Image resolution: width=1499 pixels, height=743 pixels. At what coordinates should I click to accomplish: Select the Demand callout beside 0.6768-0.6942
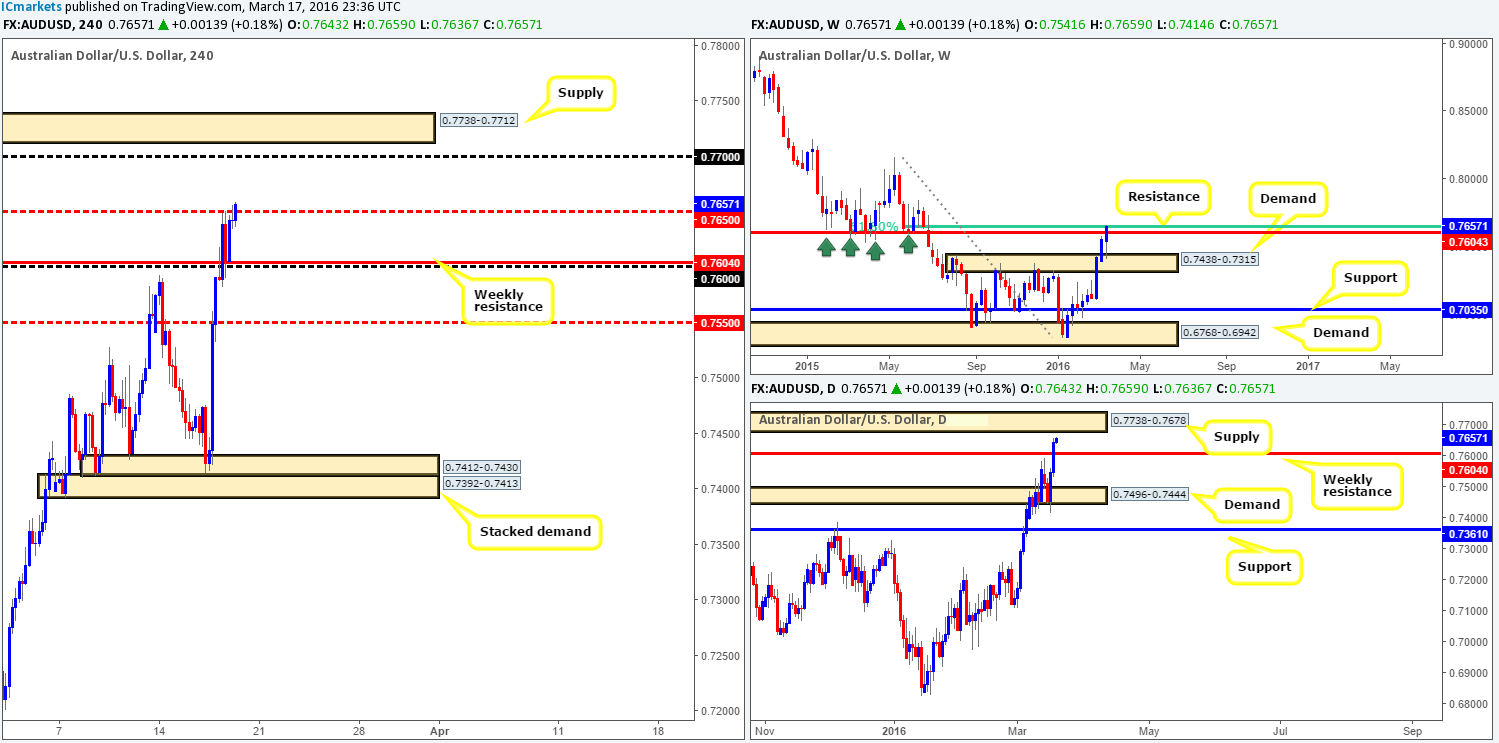(1341, 332)
